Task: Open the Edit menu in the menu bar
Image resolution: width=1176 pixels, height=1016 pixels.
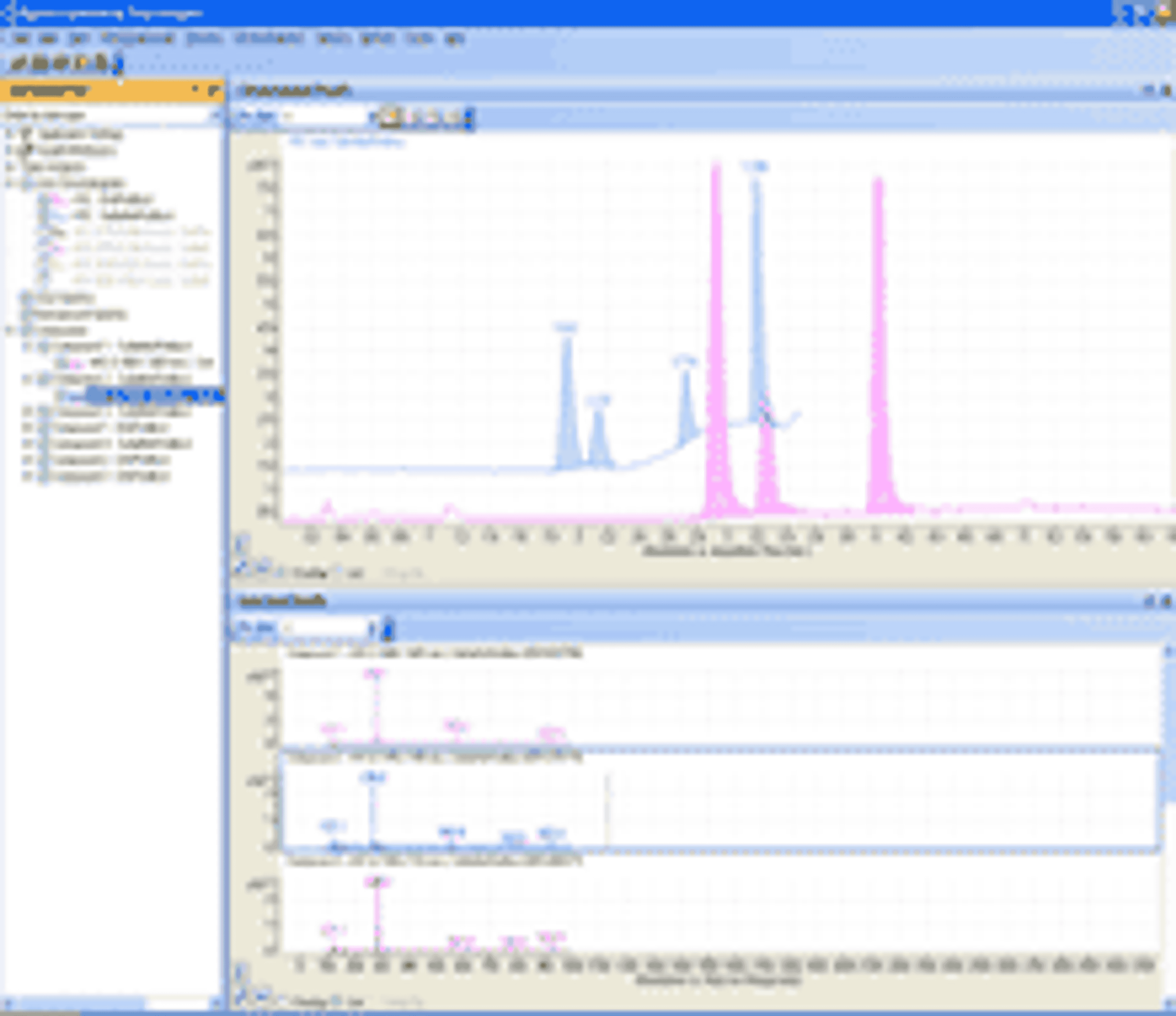Action: 49,38
